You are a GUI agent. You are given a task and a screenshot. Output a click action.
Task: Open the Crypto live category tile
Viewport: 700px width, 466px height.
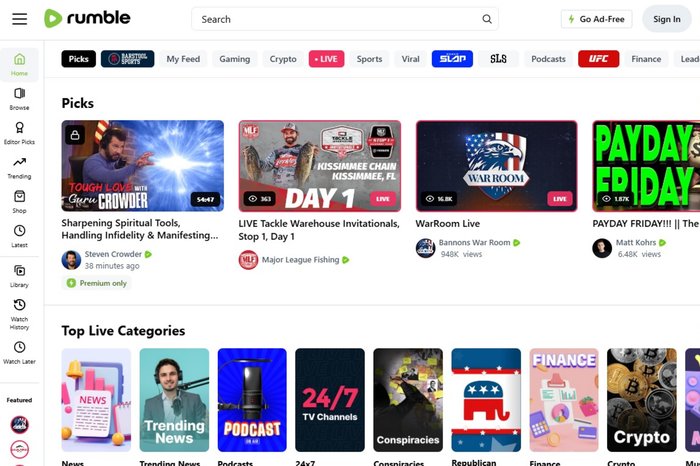click(641, 400)
